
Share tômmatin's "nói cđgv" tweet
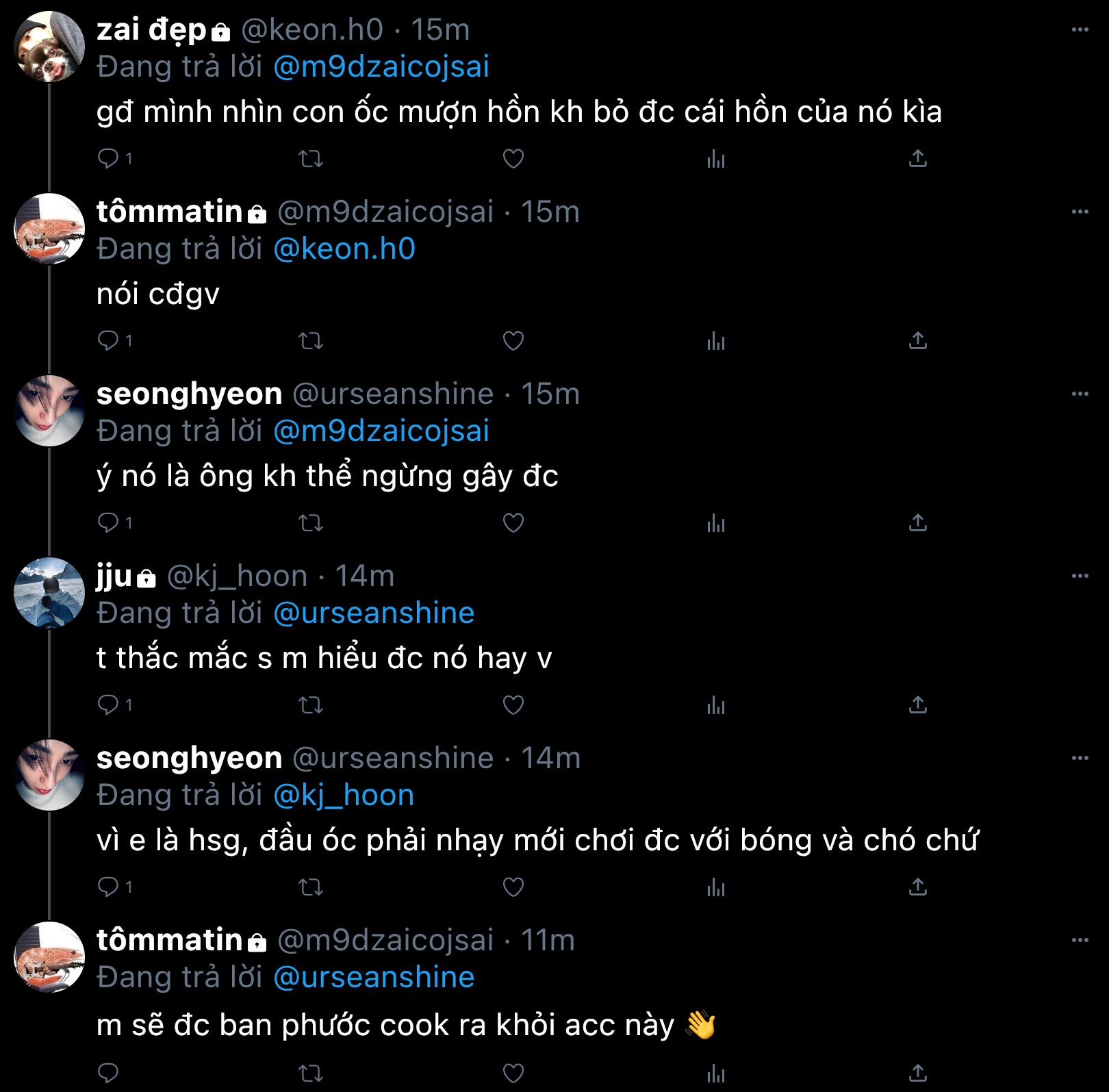(917, 340)
